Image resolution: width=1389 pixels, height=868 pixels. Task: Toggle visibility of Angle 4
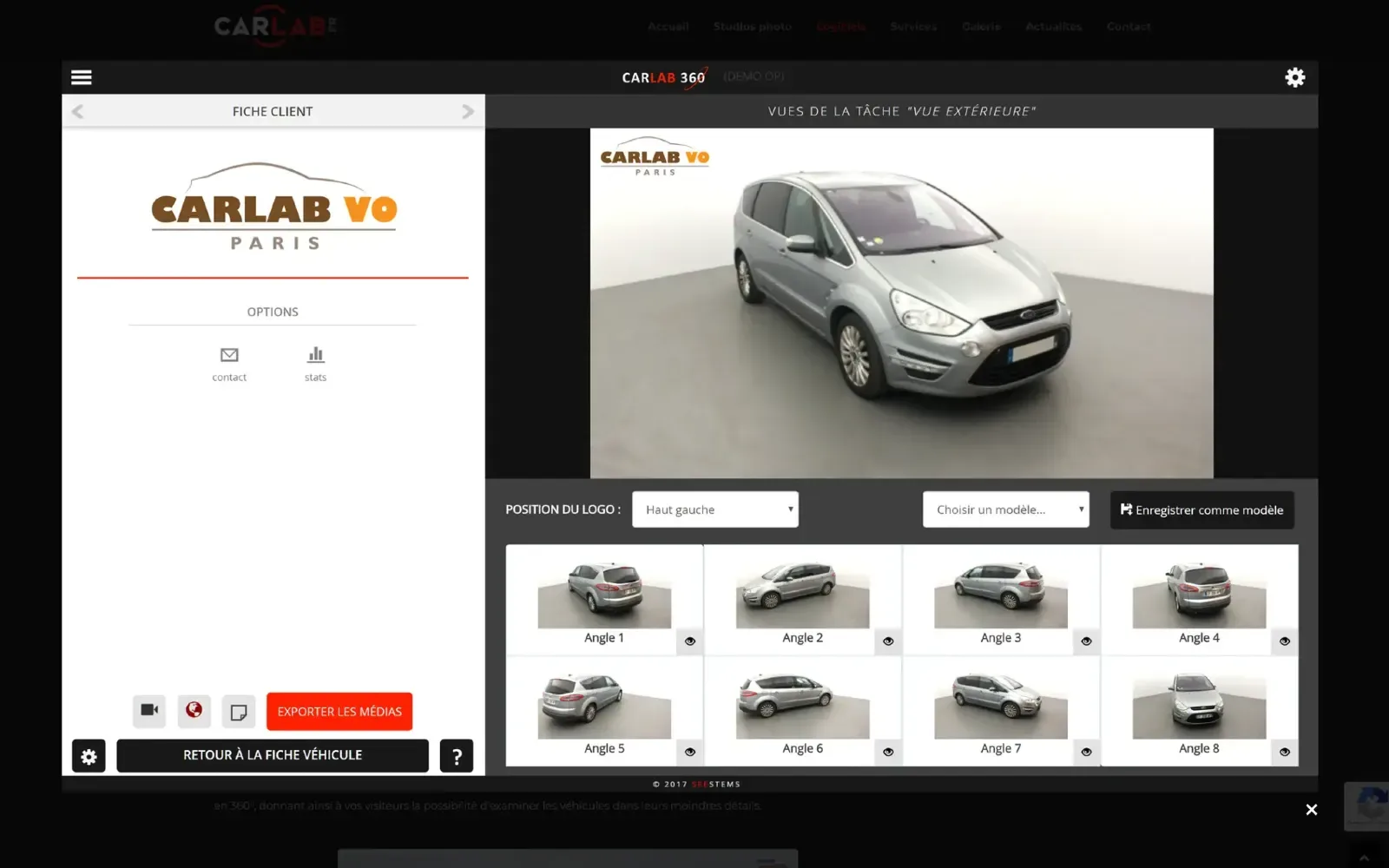click(x=1285, y=641)
